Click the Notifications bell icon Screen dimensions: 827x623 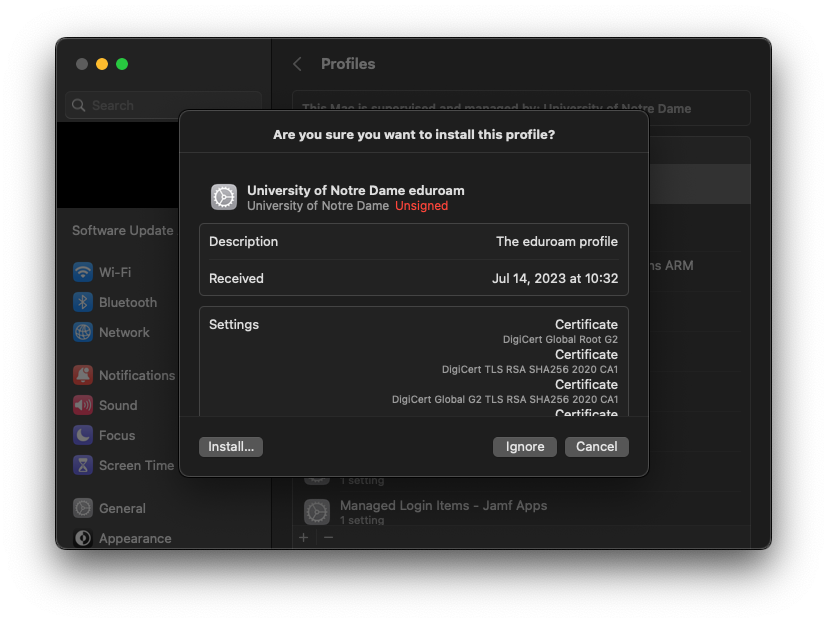[x=83, y=375]
